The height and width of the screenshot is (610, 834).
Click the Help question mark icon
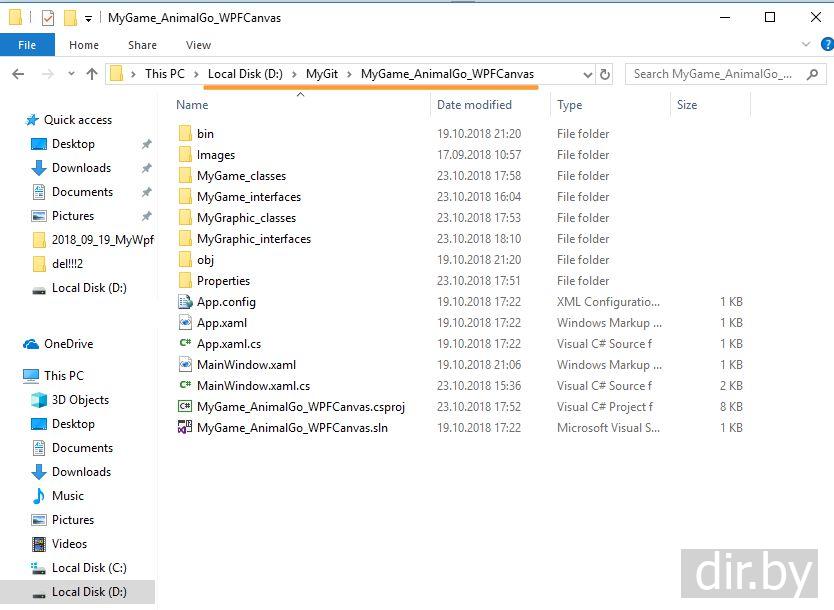[828, 45]
